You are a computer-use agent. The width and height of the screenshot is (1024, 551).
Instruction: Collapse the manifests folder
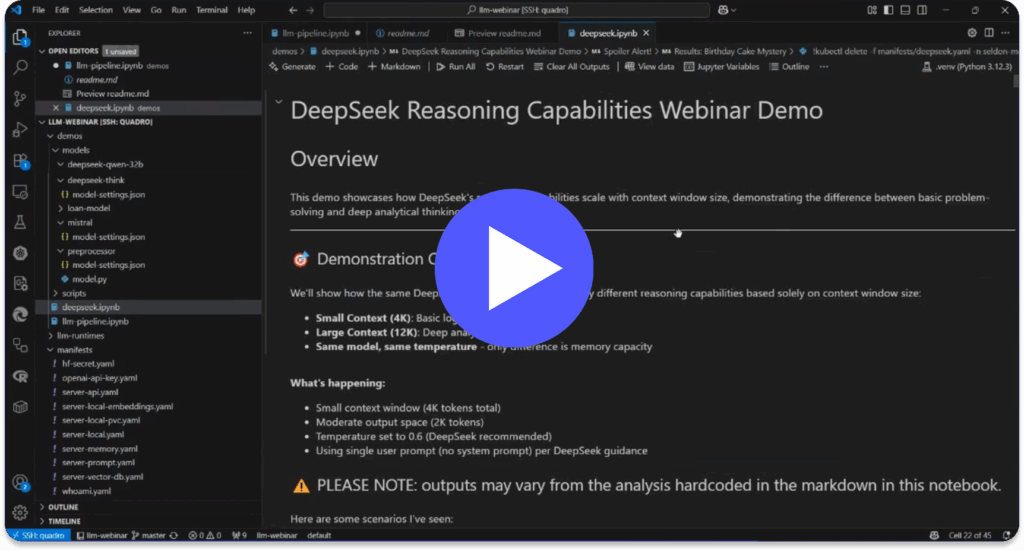click(74, 350)
